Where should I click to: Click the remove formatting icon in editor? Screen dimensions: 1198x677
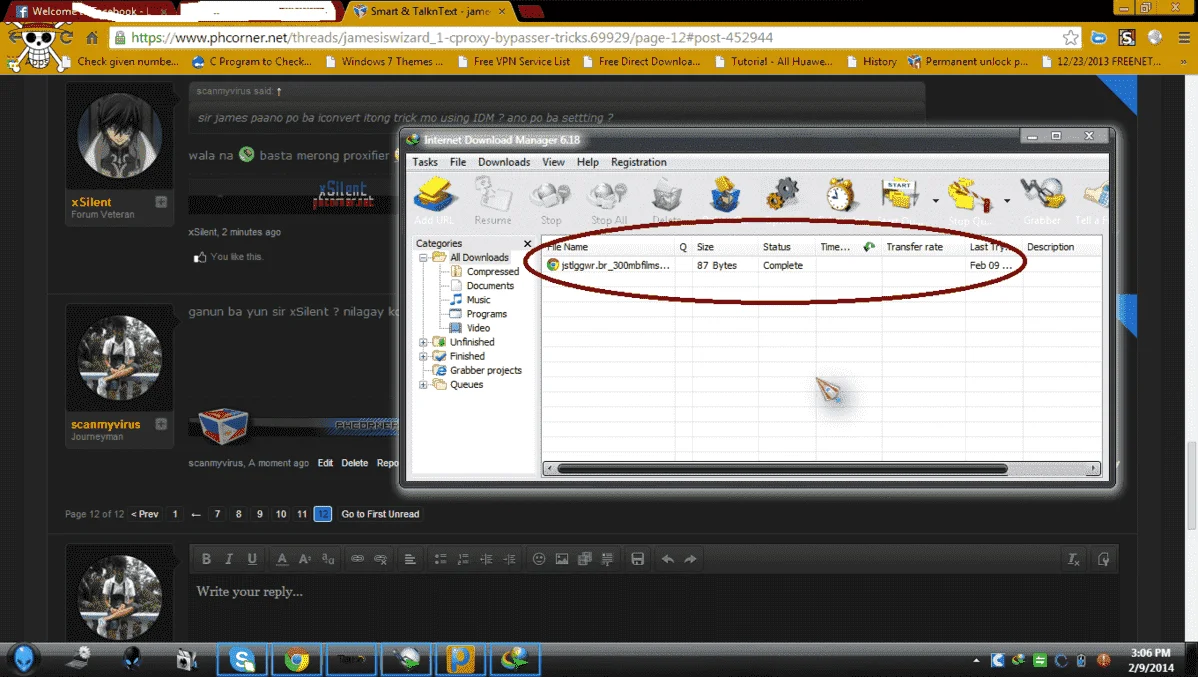click(1073, 559)
